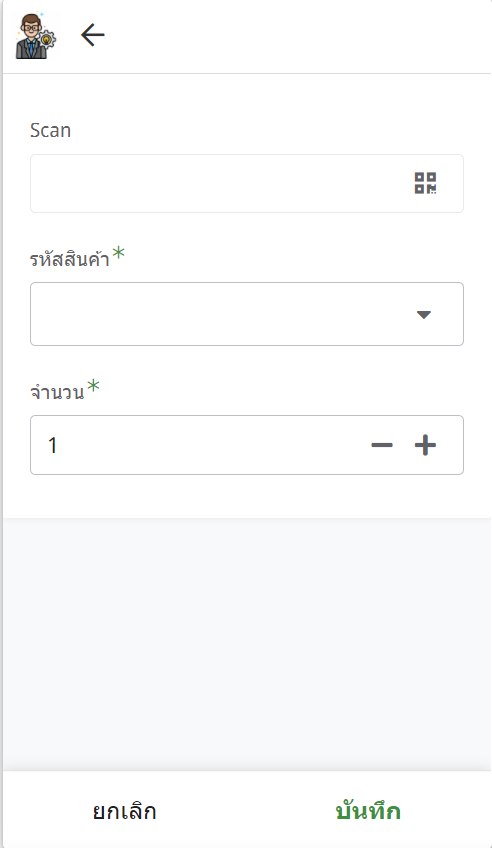Click the businessman avatar logo
Screen dimensions: 492x848
point(36,36)
